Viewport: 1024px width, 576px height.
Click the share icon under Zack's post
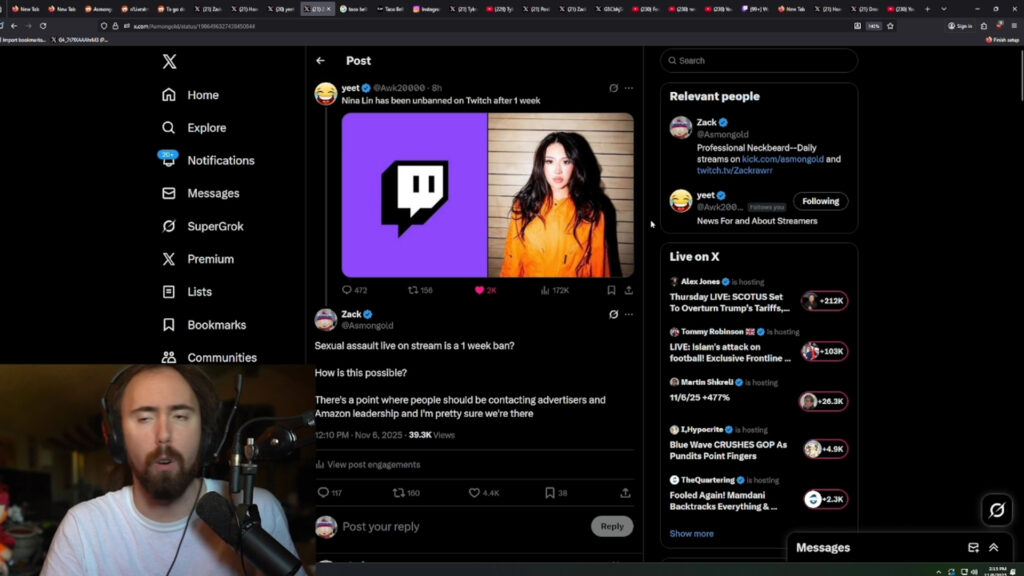pos(623,492)
